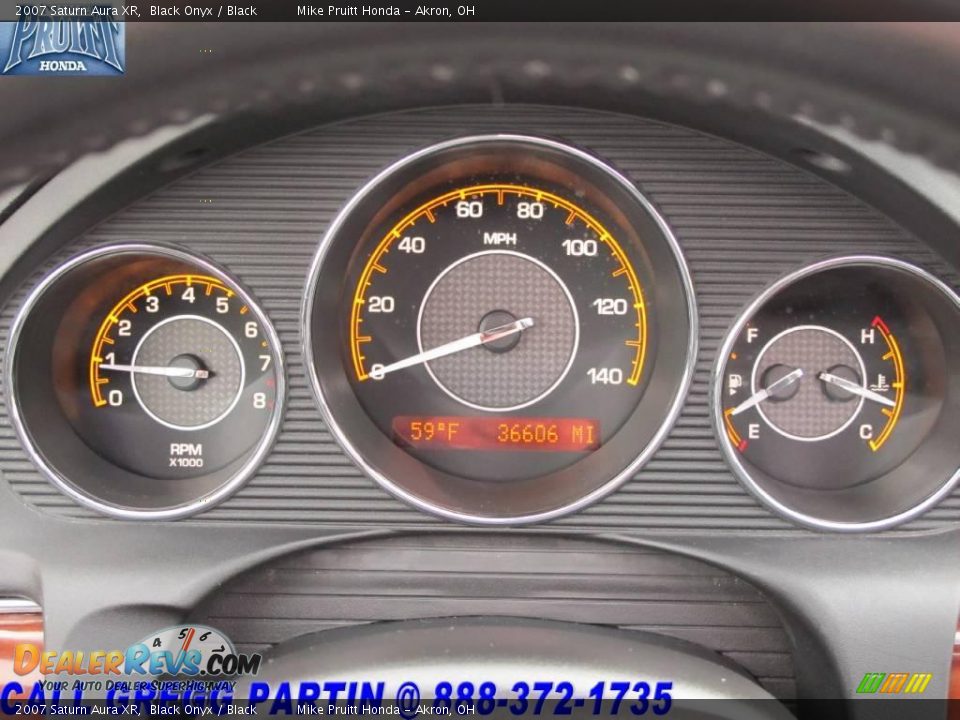Select the 36606 MI odometer reading
Screen dimensions: 960x720
(546, 433)
